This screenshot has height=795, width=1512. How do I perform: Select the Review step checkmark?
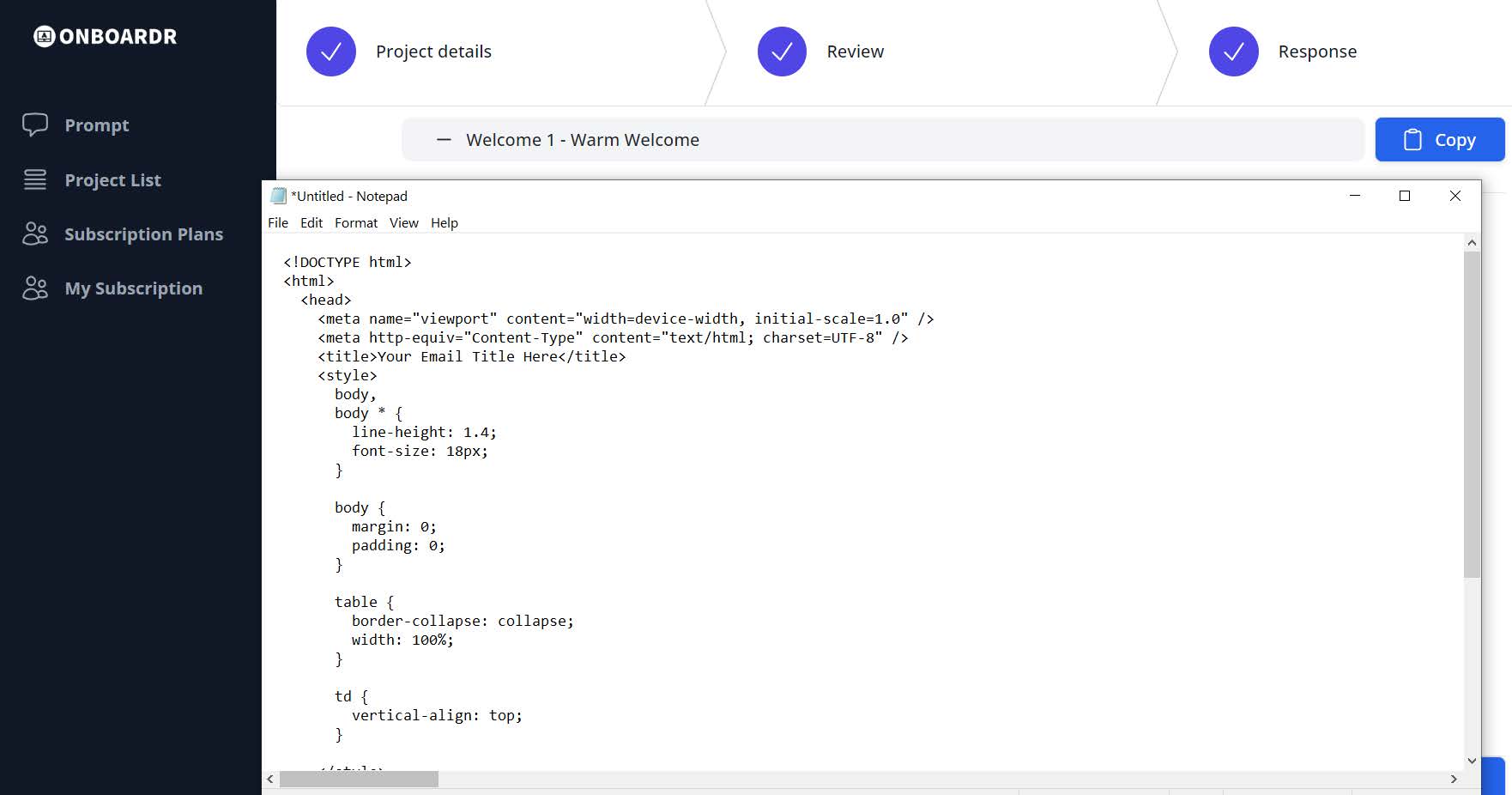(782, 52)
